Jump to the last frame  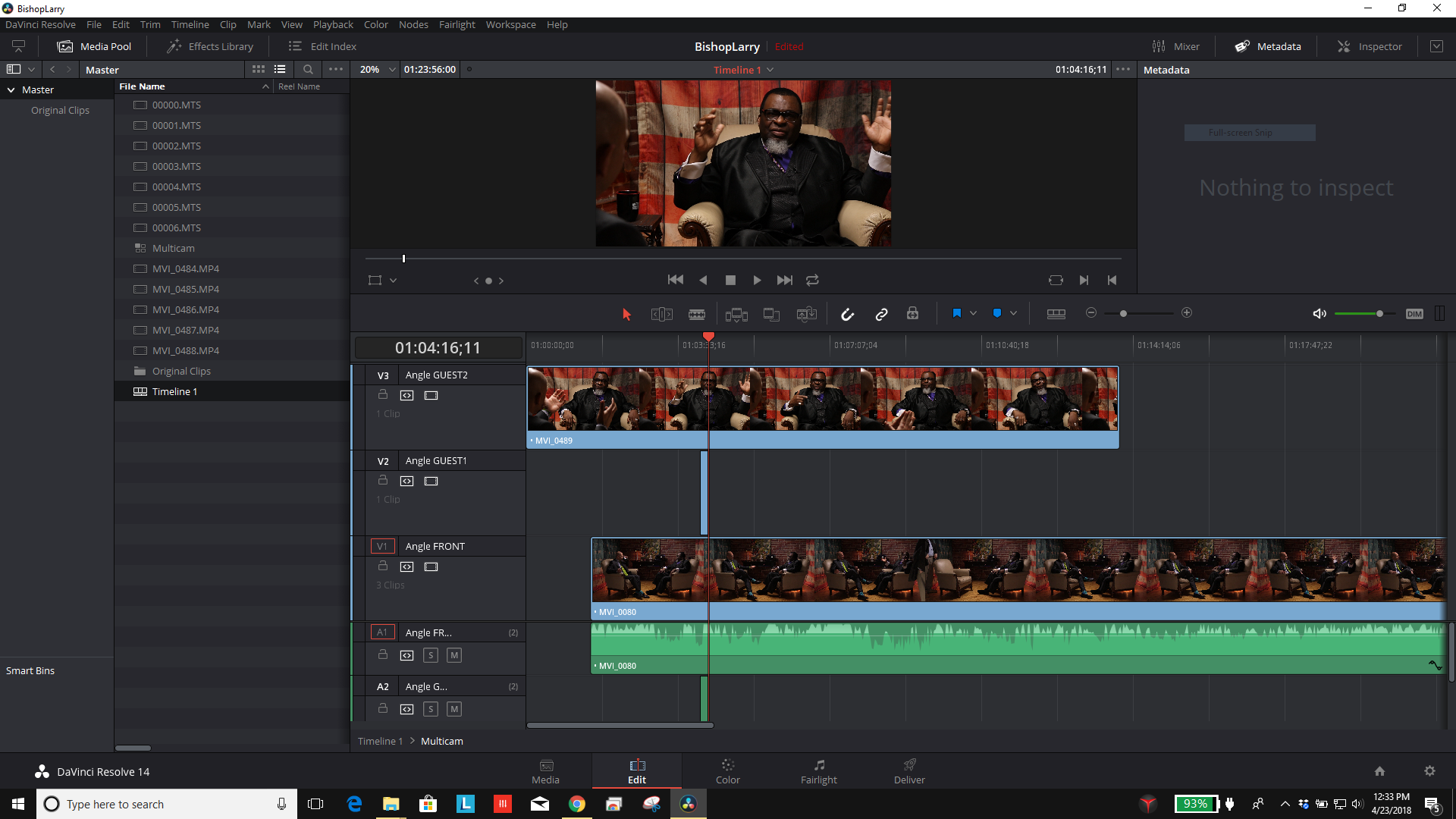[x=785, y=280]
